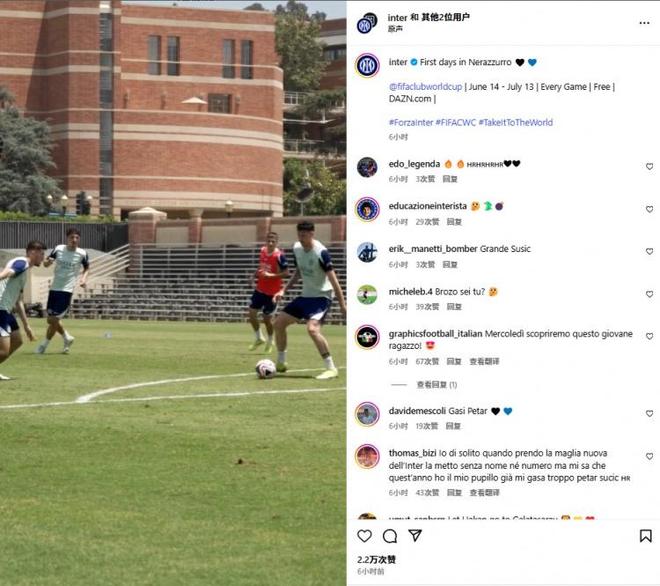Click the training video to pause
Image resolution: width=660 pixels, height=586 pixels.
click(x=173, y=293)
